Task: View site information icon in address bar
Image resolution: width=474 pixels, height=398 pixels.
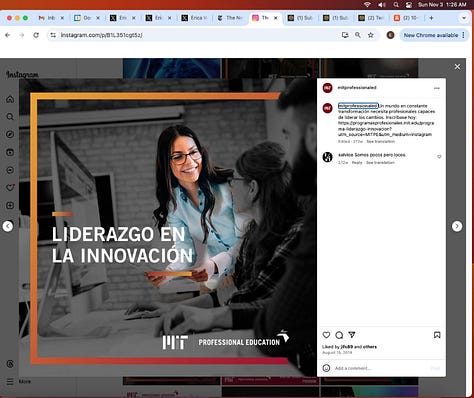Action: tap(53, 35)
